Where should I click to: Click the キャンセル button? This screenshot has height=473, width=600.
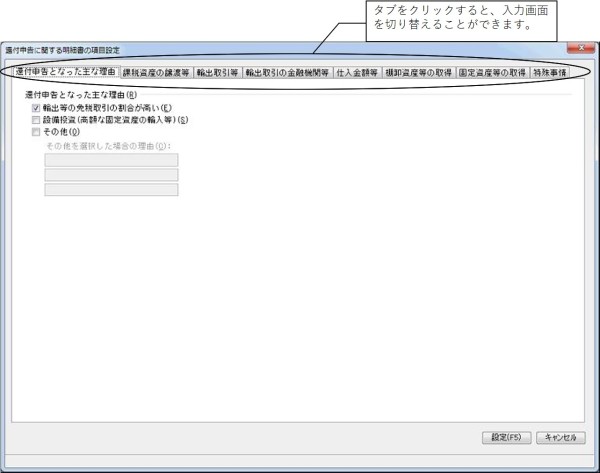pos(561,437)
